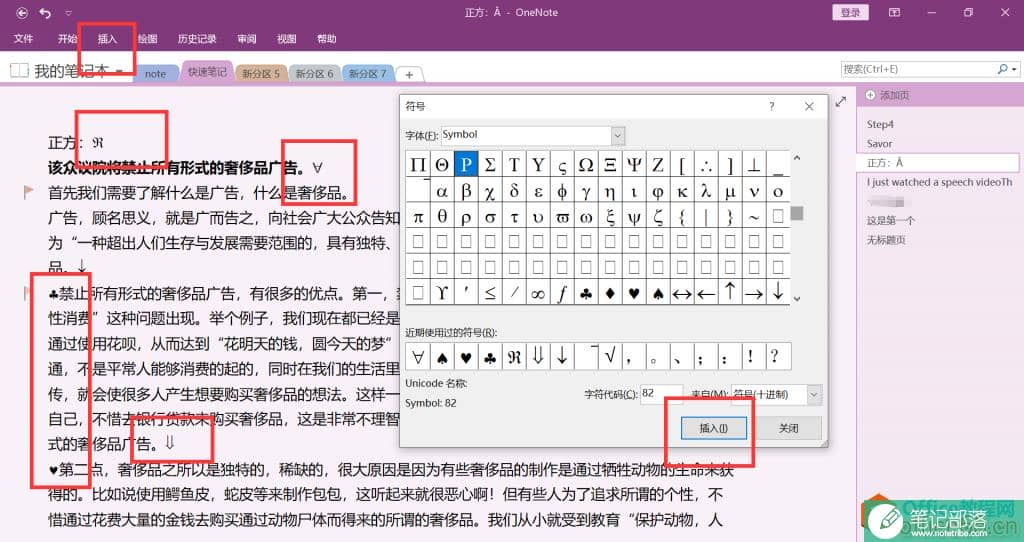The width and height of the screenshot is (1024, 542).
Task: Choose the → right arrow symbol
Action: coord(754,293)
